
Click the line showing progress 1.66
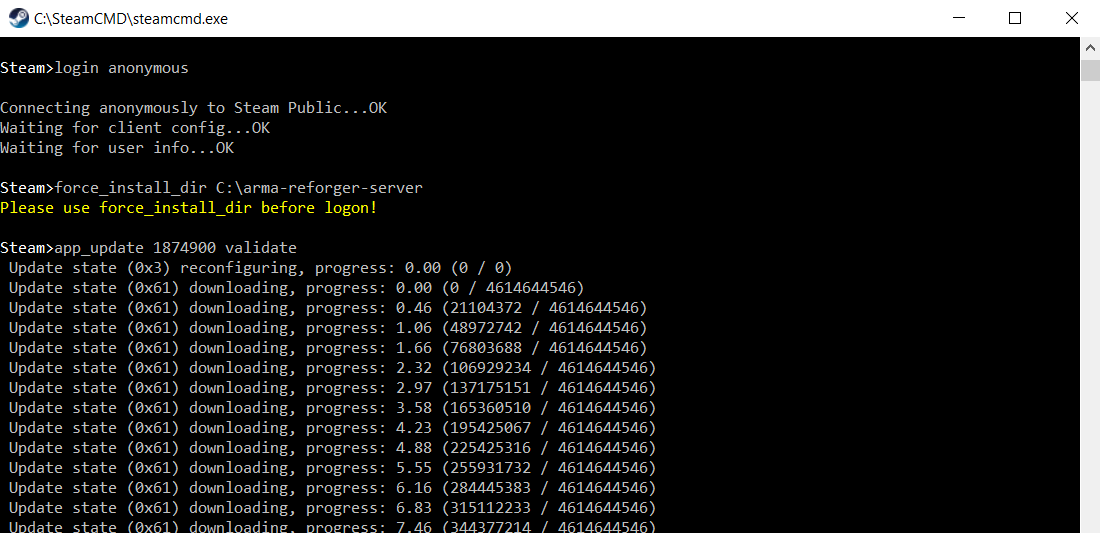coord(328,348)
